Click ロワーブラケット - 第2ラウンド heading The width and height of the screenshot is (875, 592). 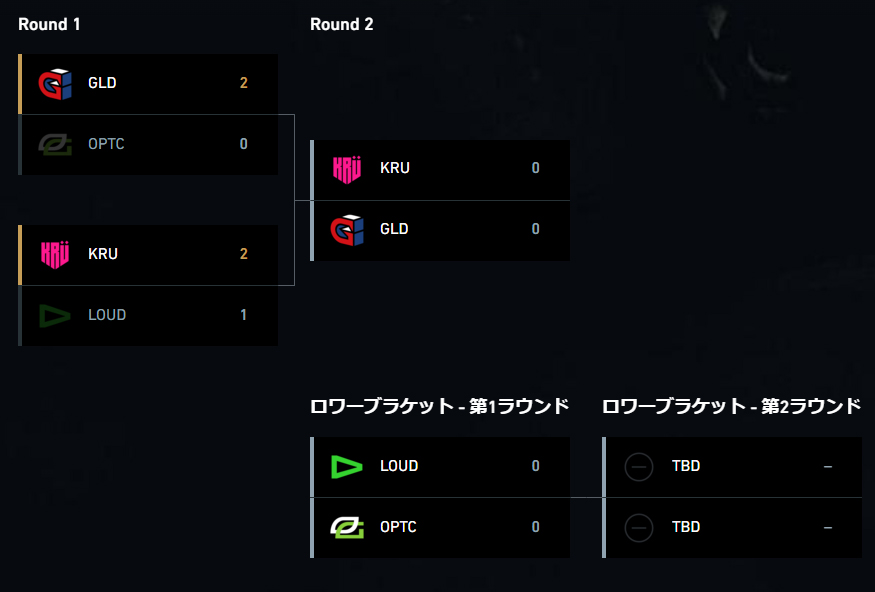point(732,406)
